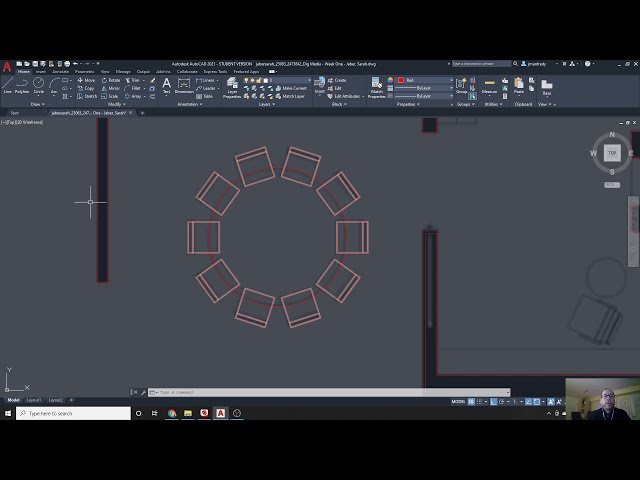This screenshot has width=640, height=480.
Task: Toggle ortho mode in status bar
Action: pyautogui.click(x=493, y=402)
